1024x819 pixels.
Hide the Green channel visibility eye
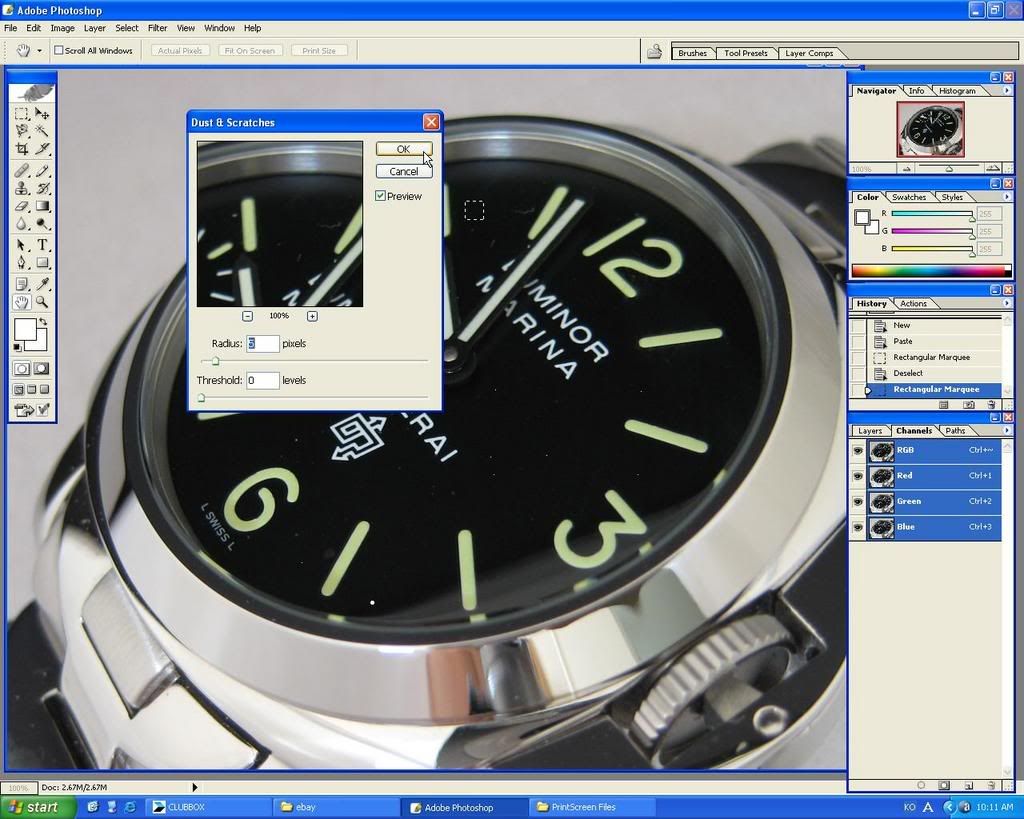858,502
